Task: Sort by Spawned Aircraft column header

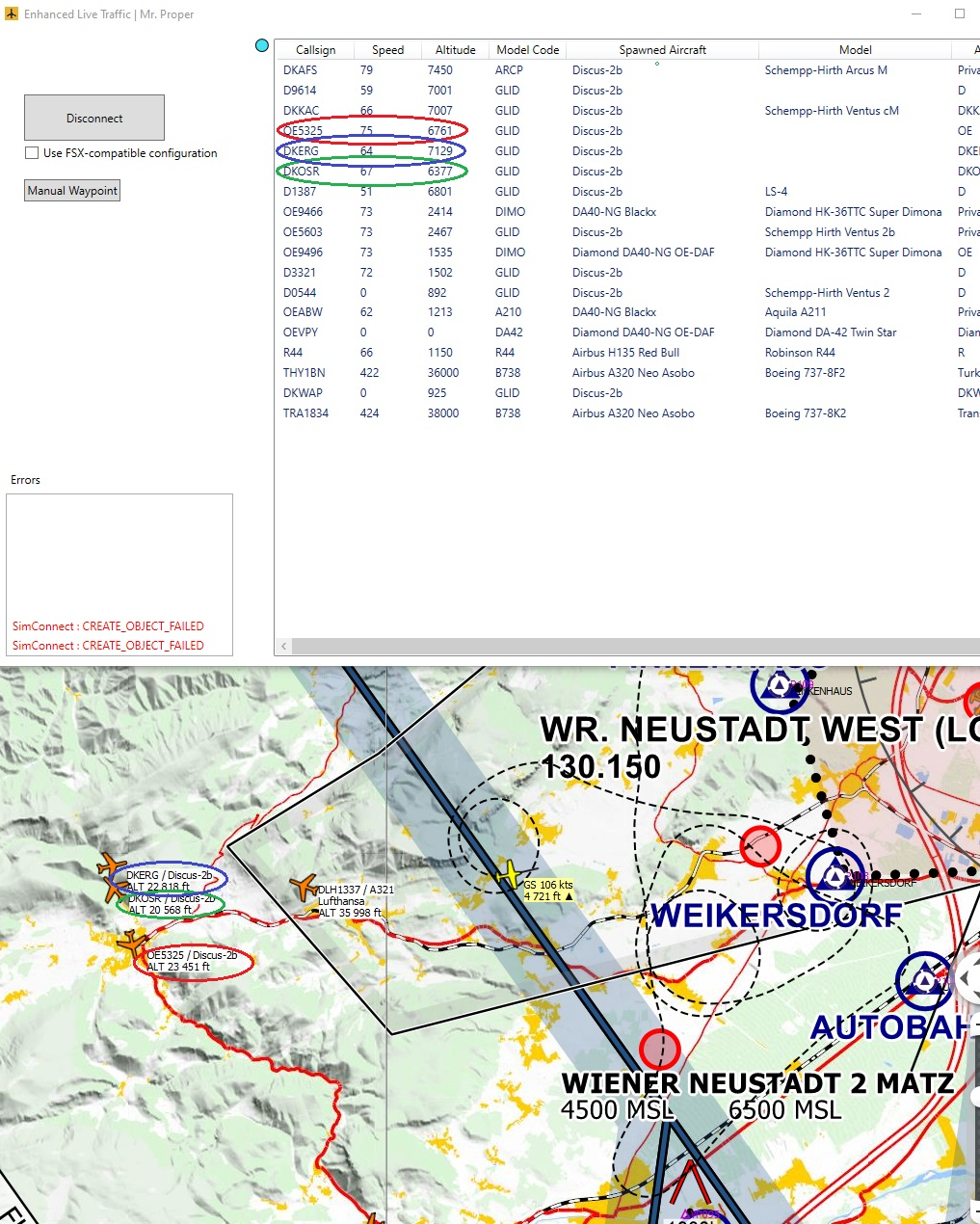Action: click(662, 50)
